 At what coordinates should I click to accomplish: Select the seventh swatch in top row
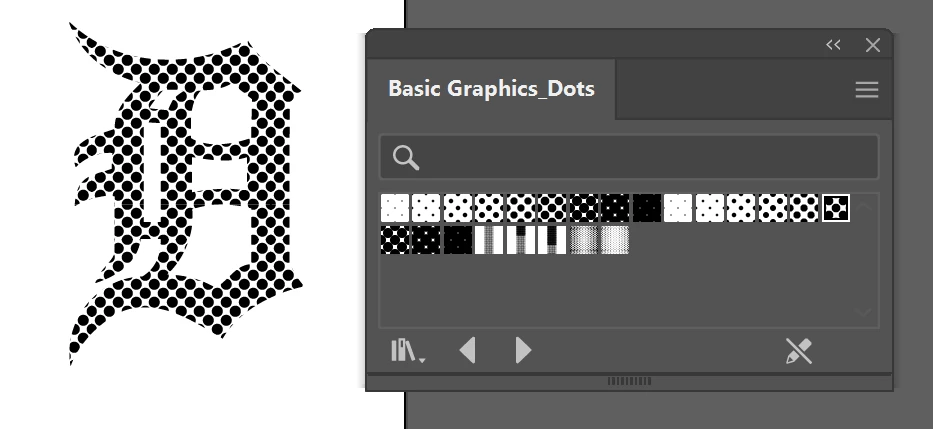point(584,208)
